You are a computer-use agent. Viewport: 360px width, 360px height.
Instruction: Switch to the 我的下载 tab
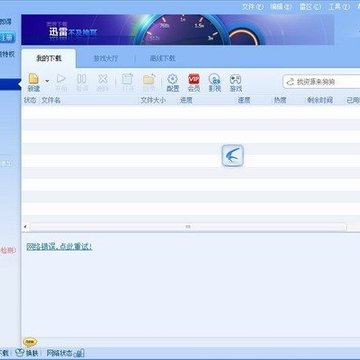(49, 58)
